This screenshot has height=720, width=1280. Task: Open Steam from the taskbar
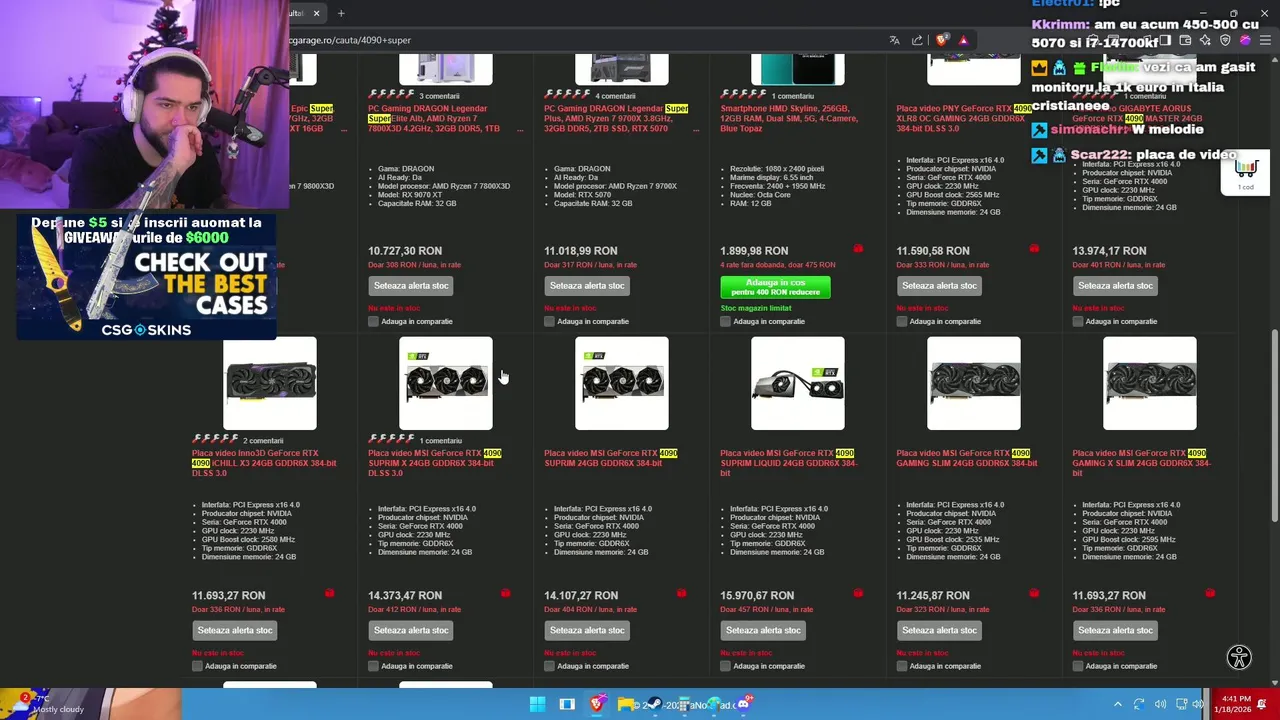pos(656,704)
